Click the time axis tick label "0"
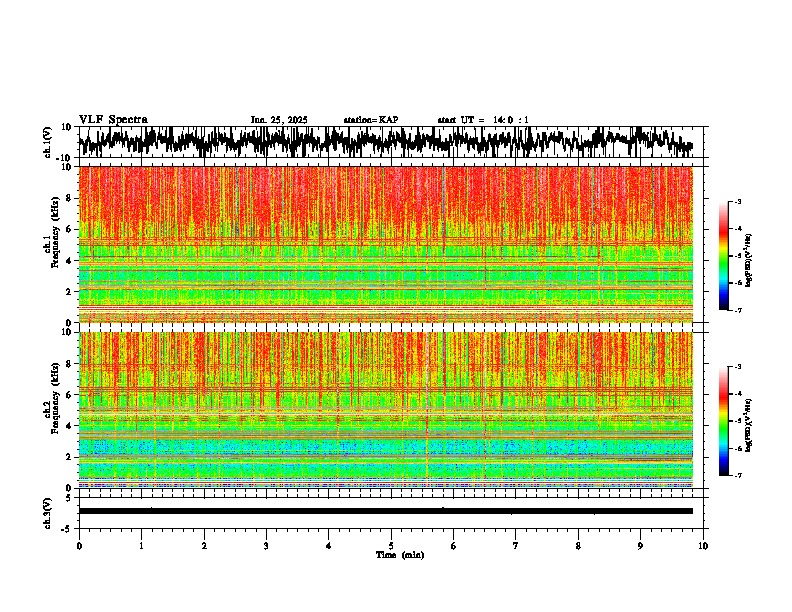This screenshot has height=612, width=792. click(79, 546)
